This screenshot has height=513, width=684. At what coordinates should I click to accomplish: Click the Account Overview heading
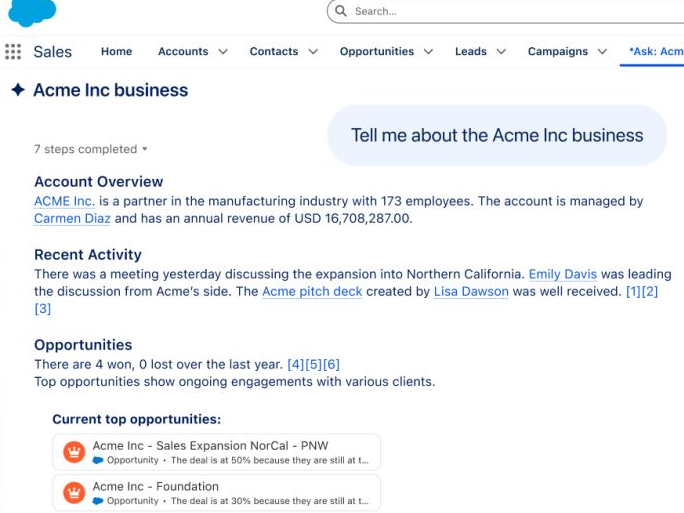click(99, 181)
